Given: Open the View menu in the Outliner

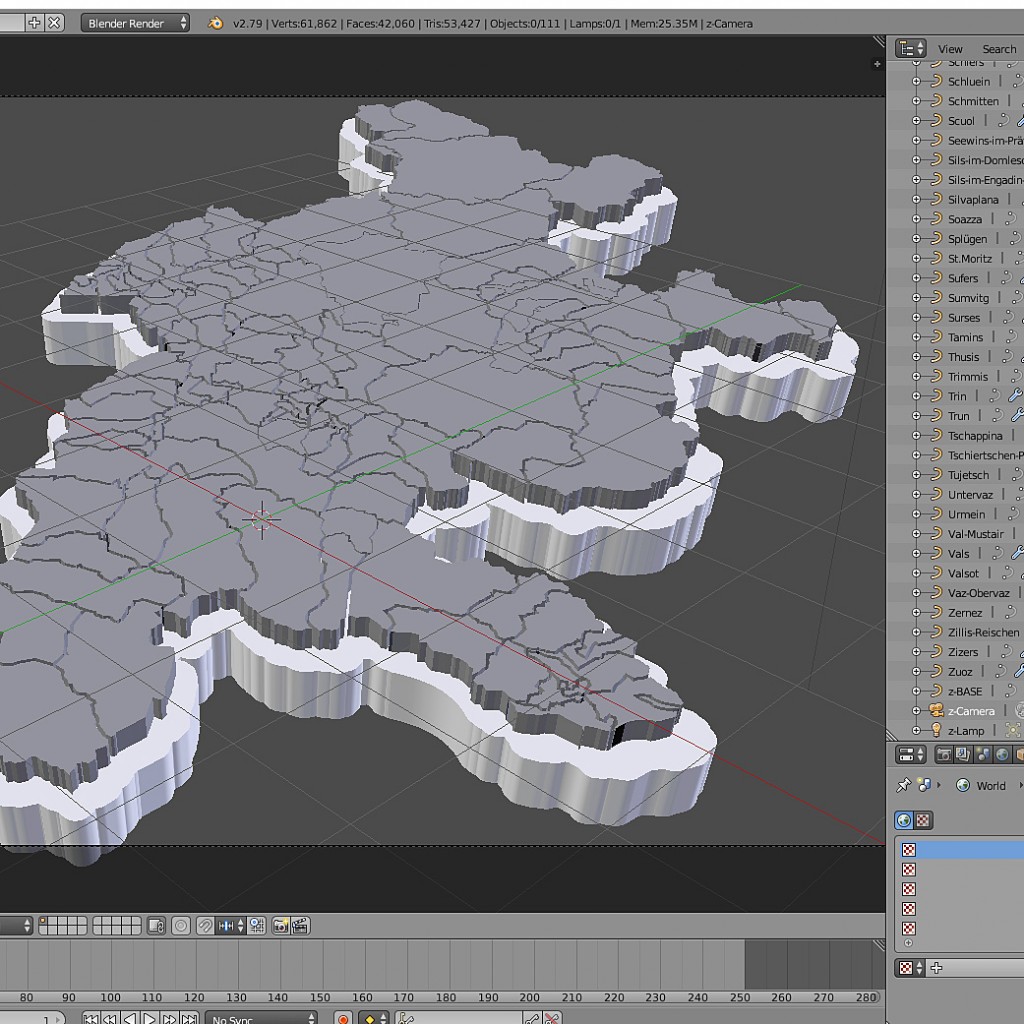Looking at the screenshot, I should (x=949, y=48).
